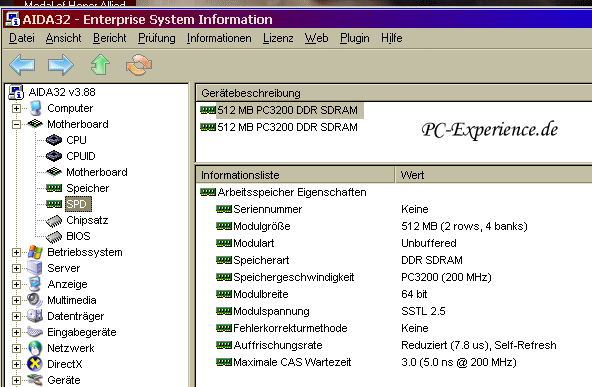Expand the Netzwerk tree node
Image resolution: width=592 pixels, height=387 pixels.
[16, 348]
